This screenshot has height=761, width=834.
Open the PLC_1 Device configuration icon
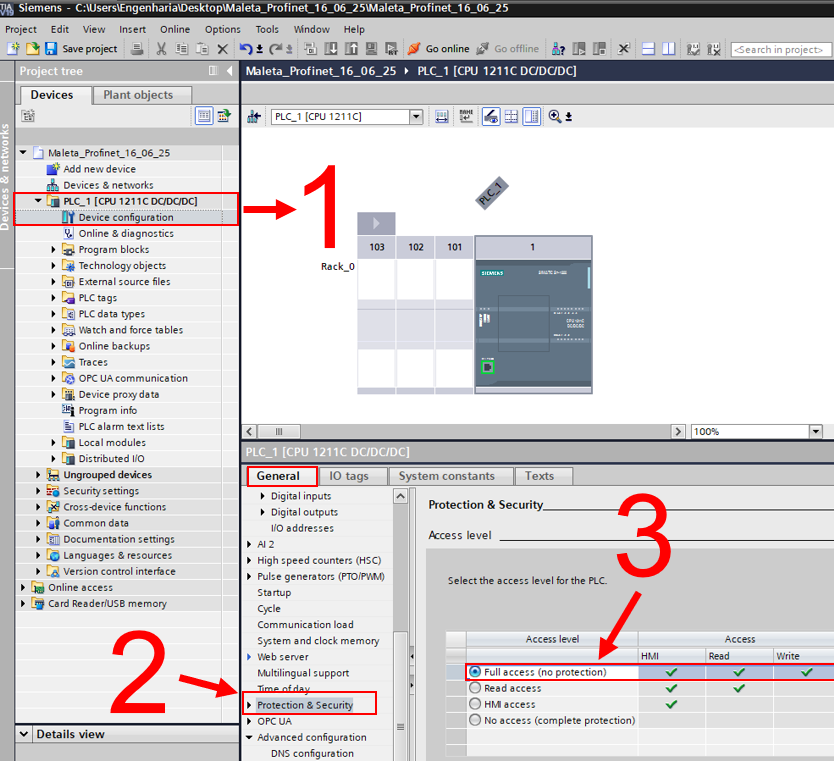pyautogui.click(x=69, y=217)
